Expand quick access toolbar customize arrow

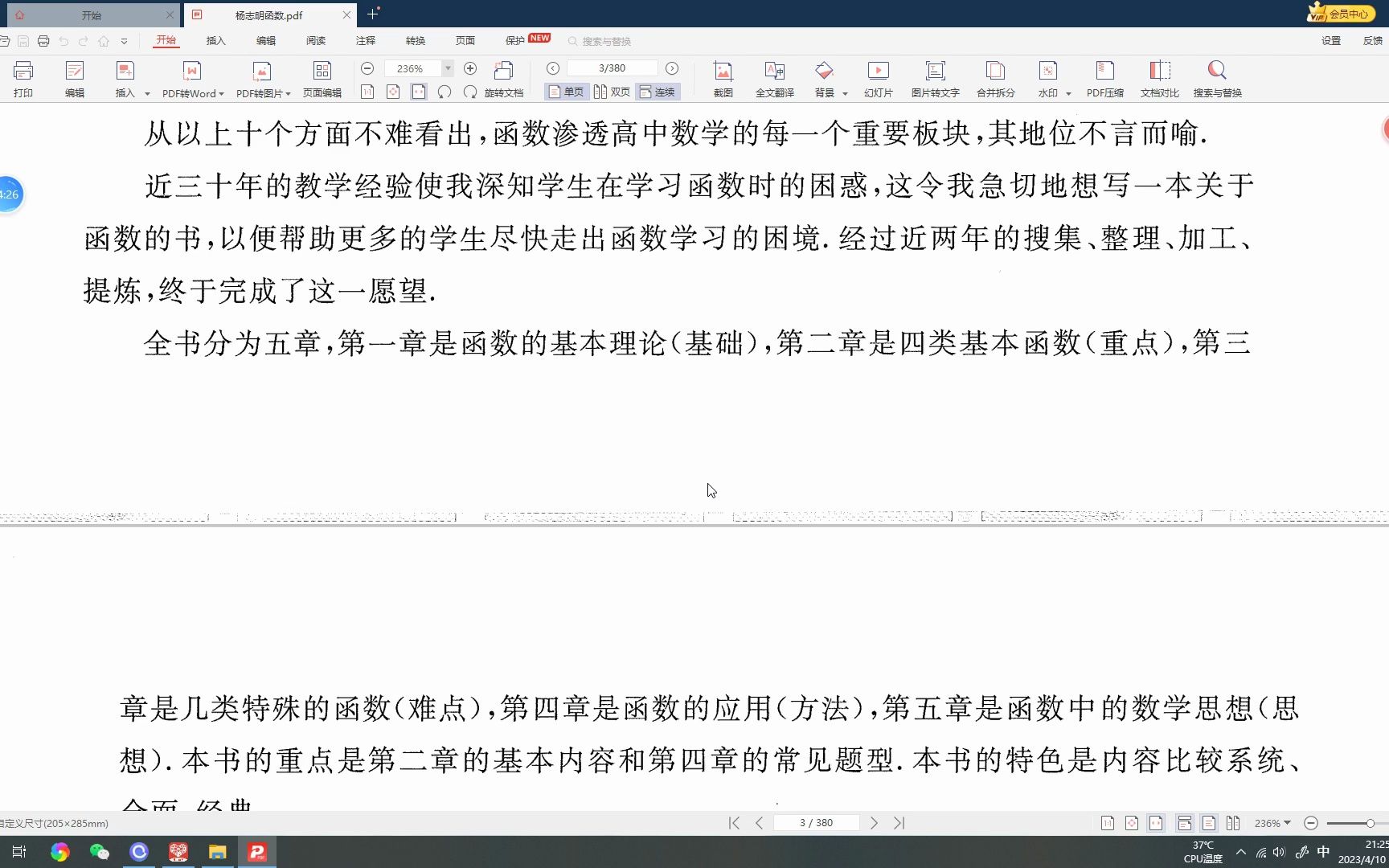pos(124,41)
